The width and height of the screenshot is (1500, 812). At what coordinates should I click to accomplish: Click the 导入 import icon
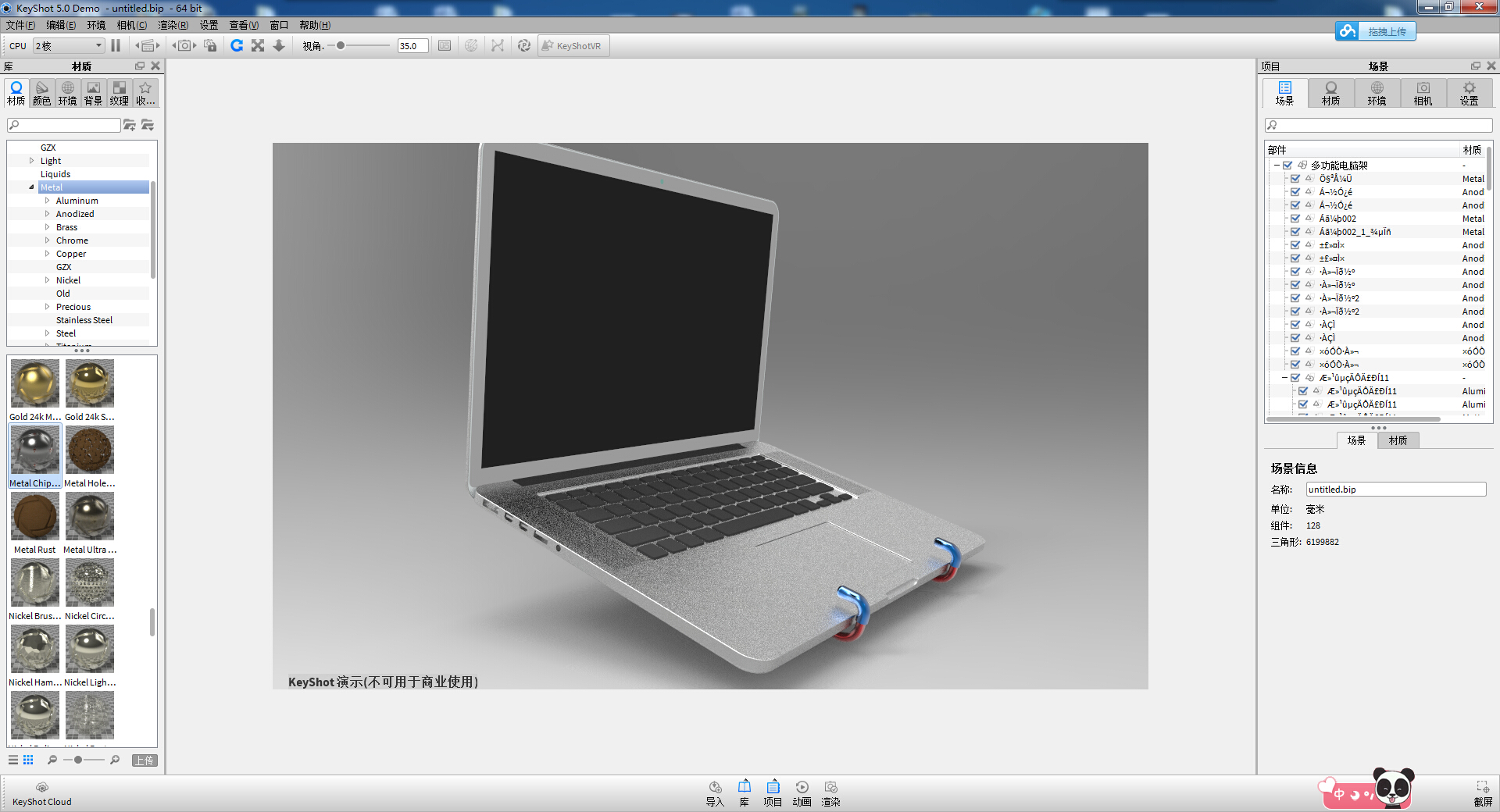(x=715, y=793)
